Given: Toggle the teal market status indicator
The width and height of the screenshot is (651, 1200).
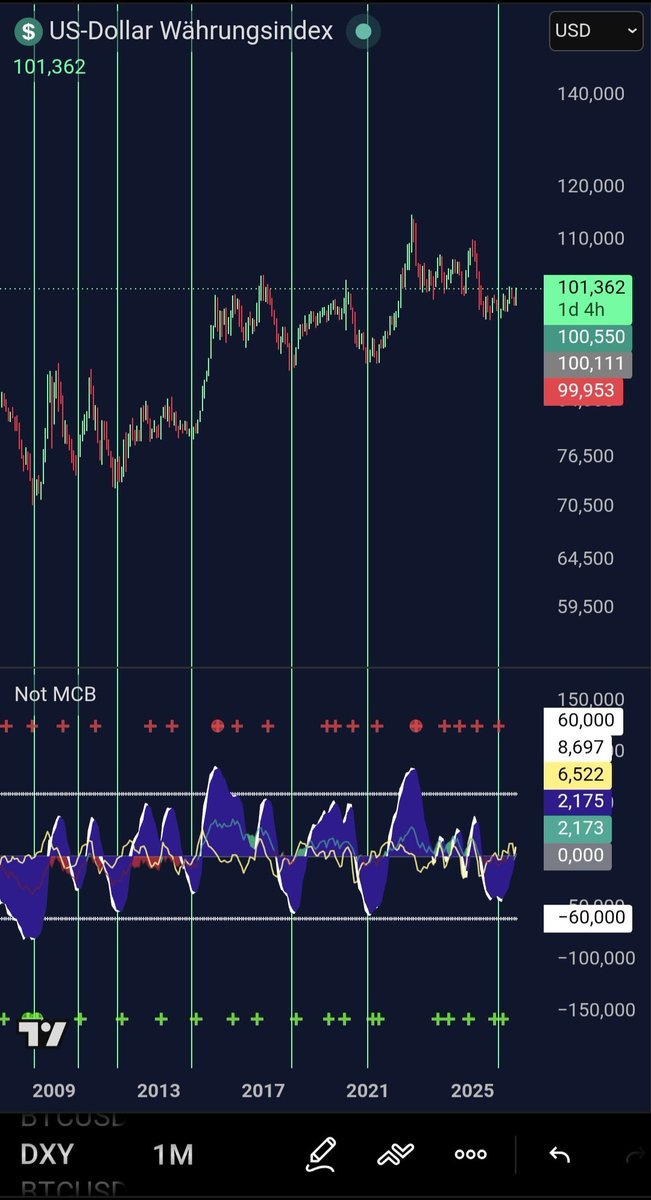Looking at the screenshot, I should [363, 32].
